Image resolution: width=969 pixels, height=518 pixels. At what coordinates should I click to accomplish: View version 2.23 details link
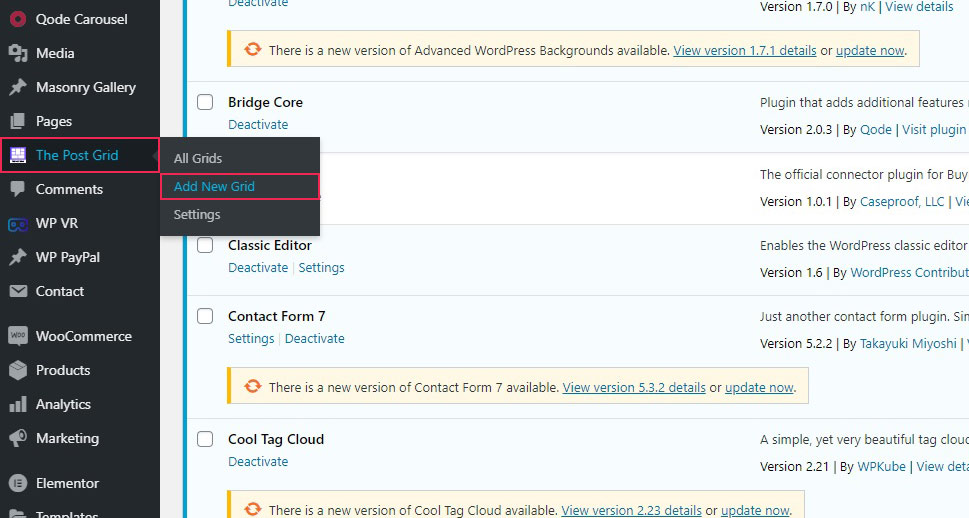coord(632,511)
